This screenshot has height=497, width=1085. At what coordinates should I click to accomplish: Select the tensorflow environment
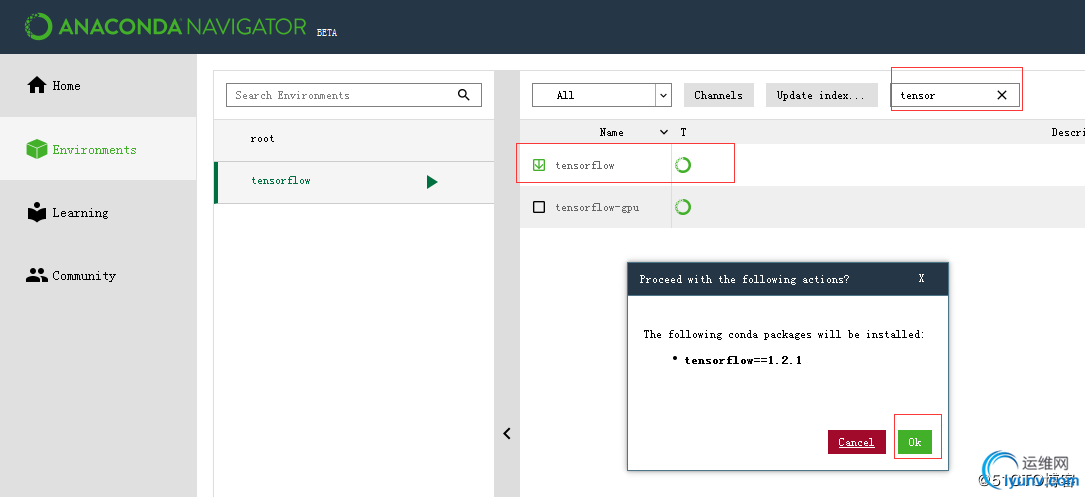pyautogui.click(x=354, y=182)
